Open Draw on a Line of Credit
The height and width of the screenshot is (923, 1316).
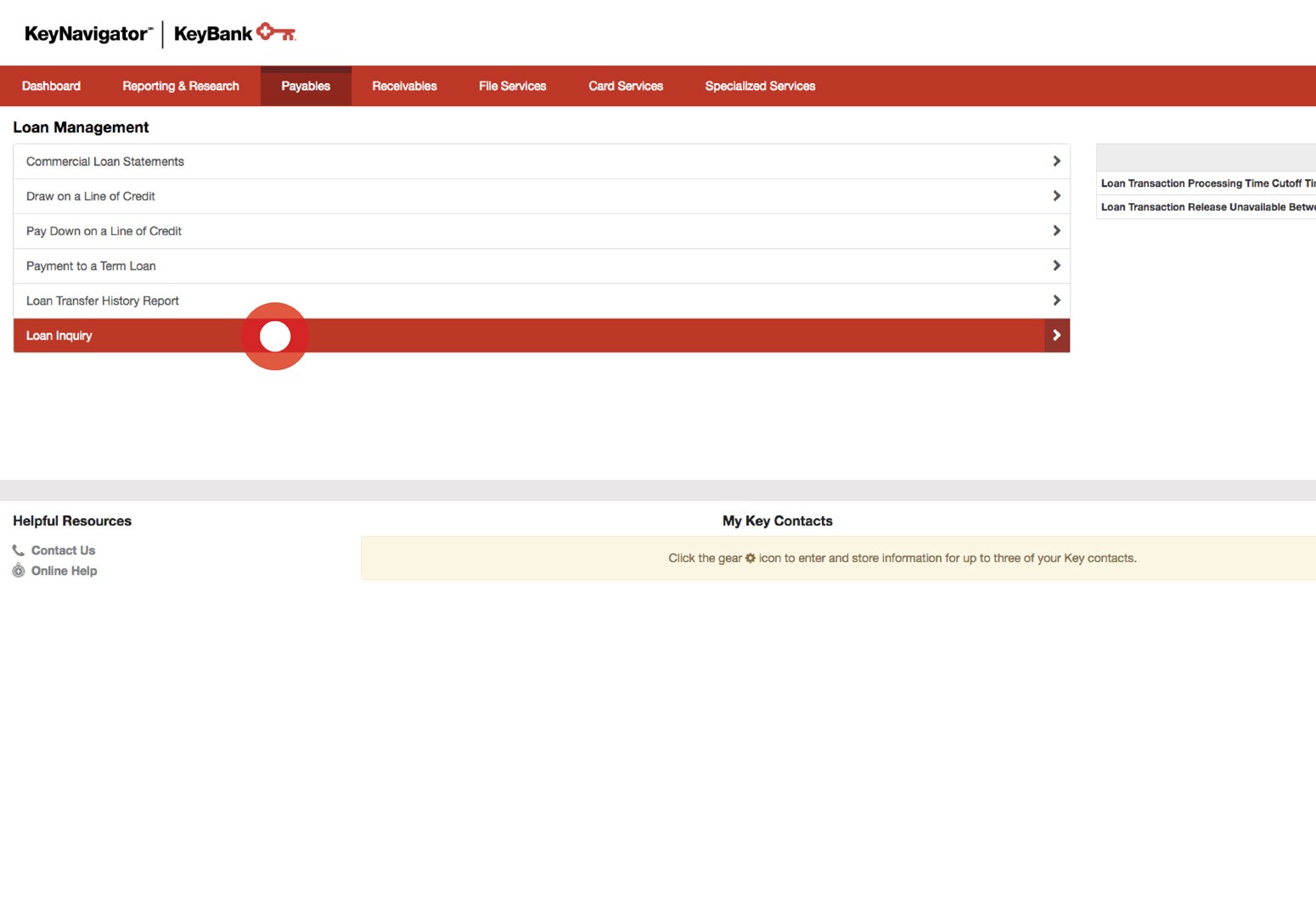pos(90,195)
